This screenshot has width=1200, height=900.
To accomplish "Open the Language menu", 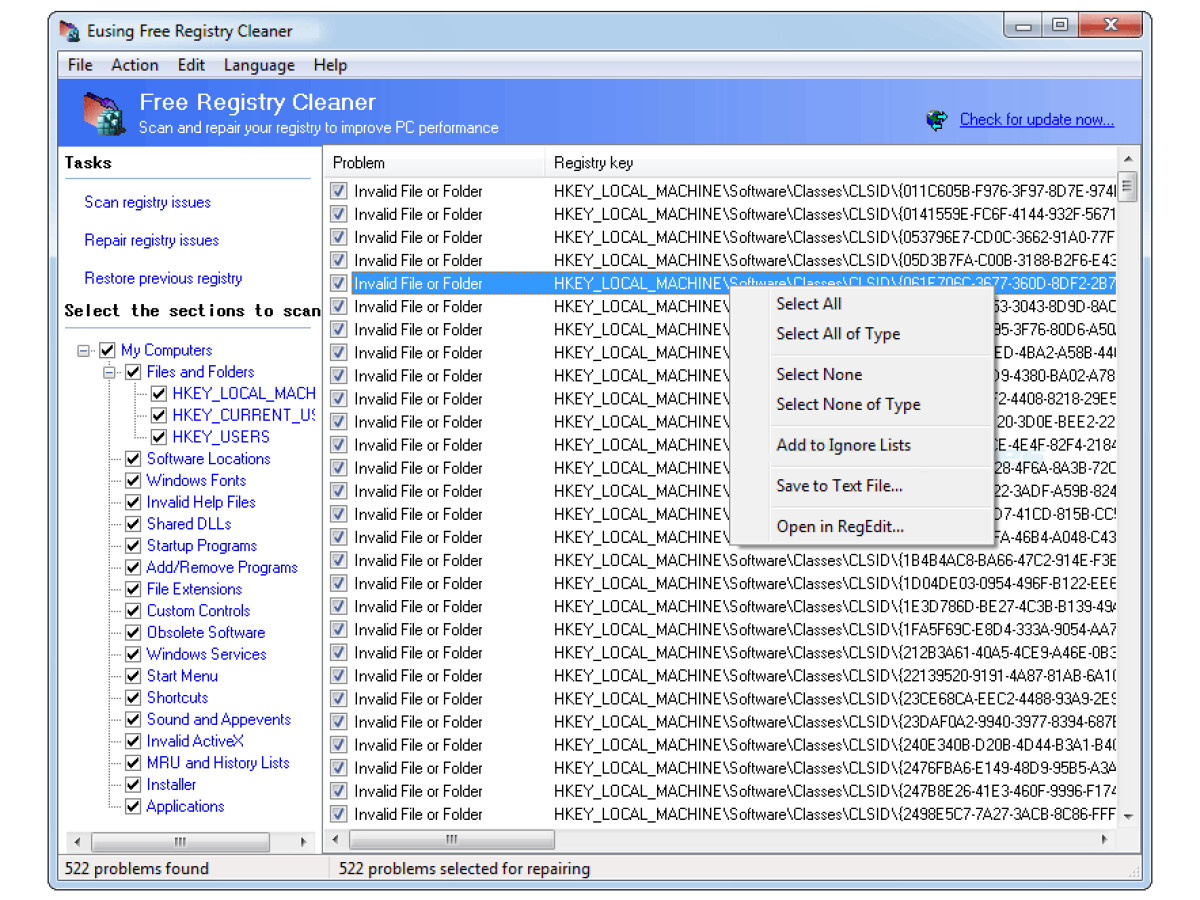I will point(259,65).
